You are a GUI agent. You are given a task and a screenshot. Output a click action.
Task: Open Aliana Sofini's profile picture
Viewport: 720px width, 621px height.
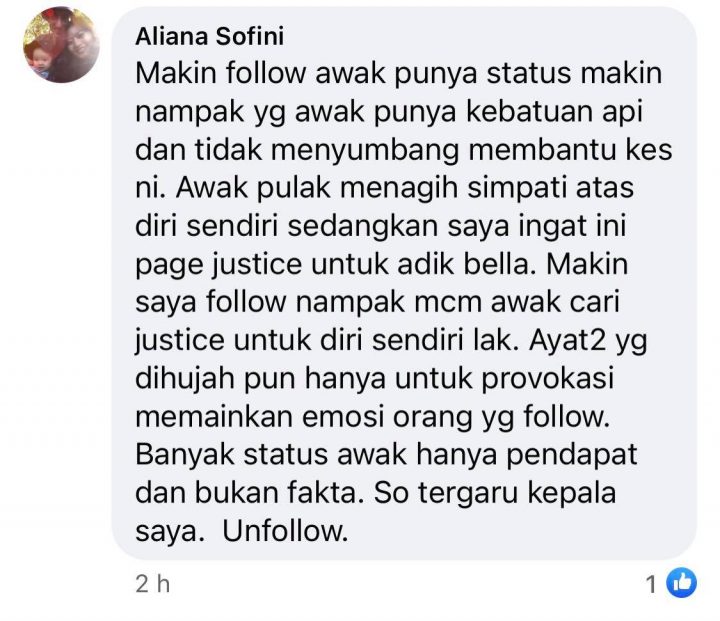[x=62, y=45]
